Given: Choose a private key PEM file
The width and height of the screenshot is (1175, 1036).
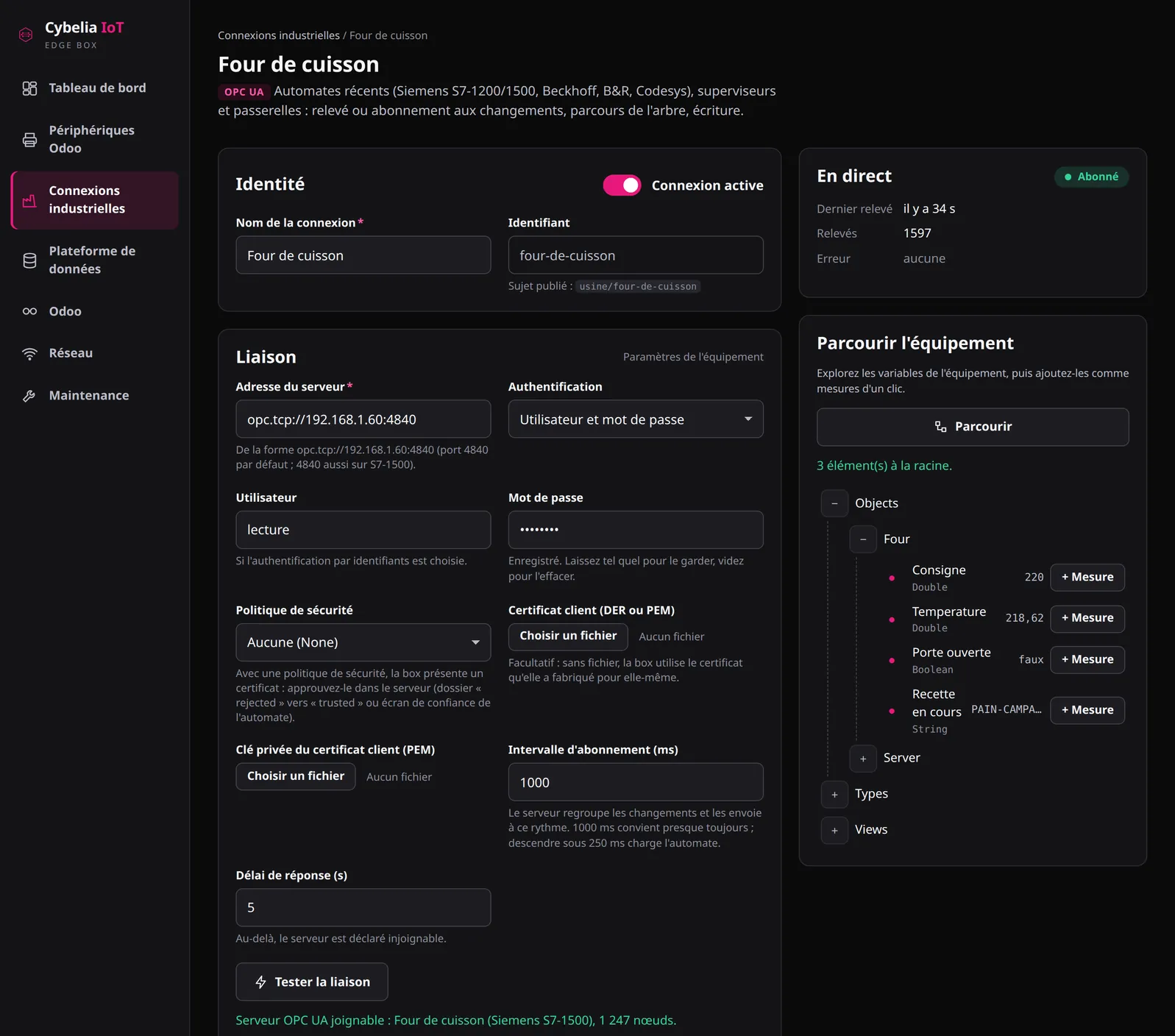Looking at the screenshot, I should (x=296, y=777).
